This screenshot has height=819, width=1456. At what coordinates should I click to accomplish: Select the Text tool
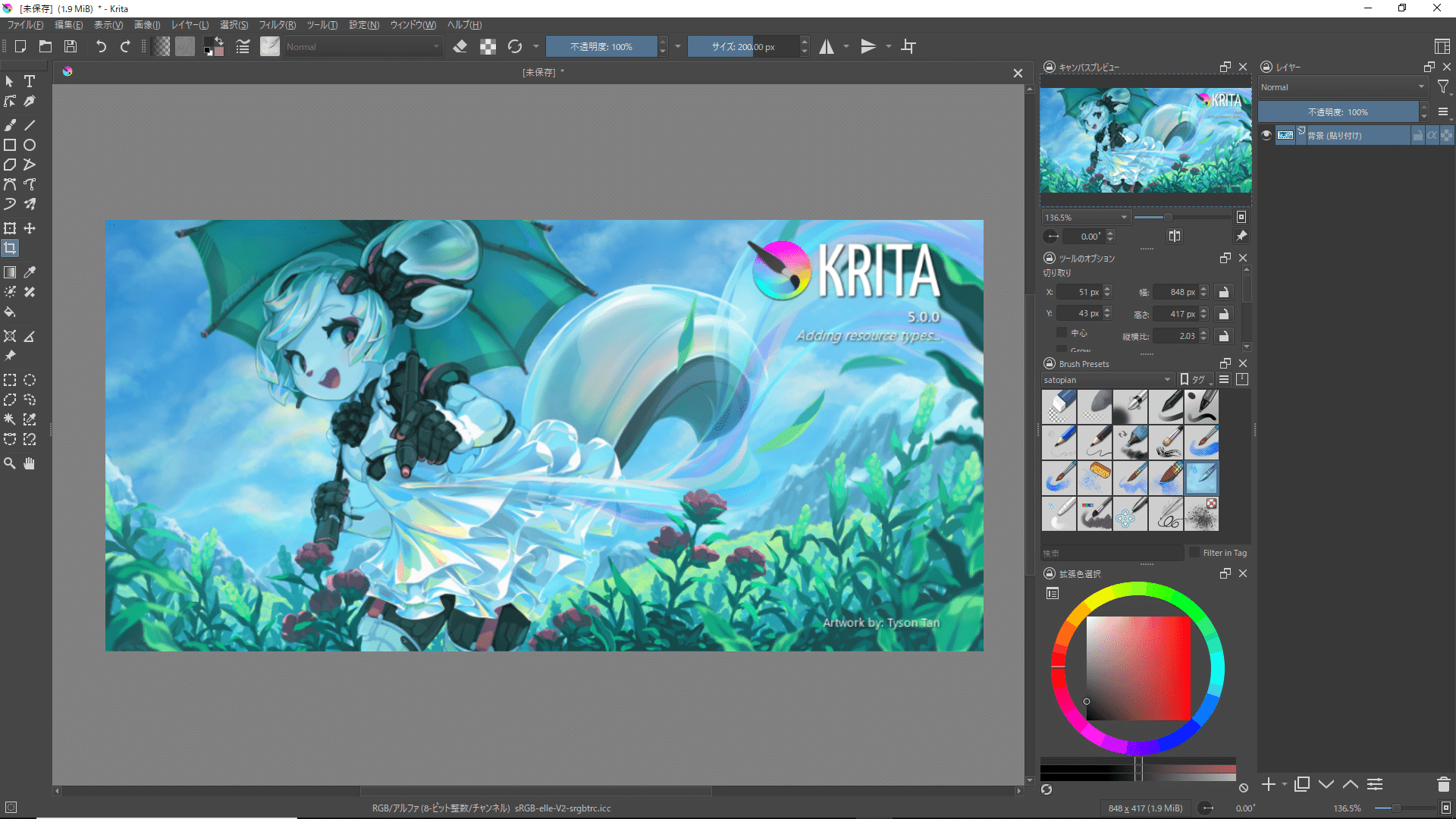(30, 81)
